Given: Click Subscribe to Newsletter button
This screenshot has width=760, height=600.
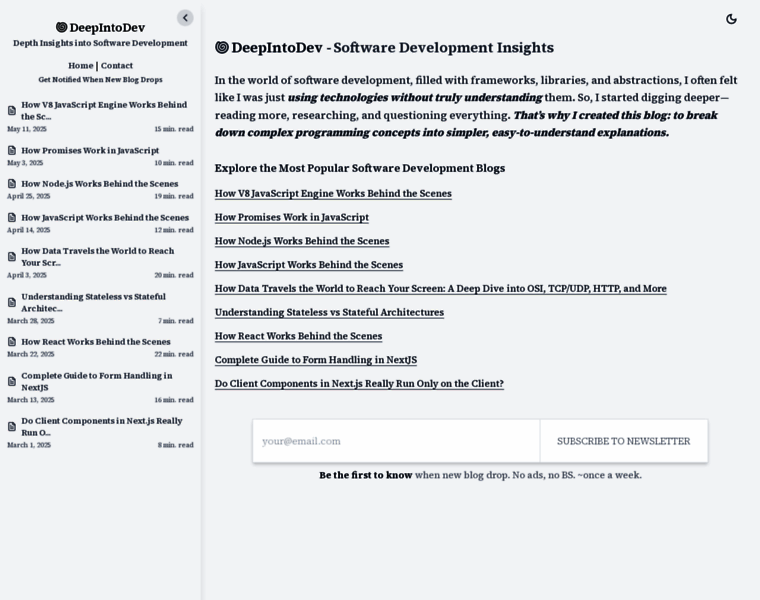Looking at the screenshot, I should pyautogui.click(x=623, y=441).
